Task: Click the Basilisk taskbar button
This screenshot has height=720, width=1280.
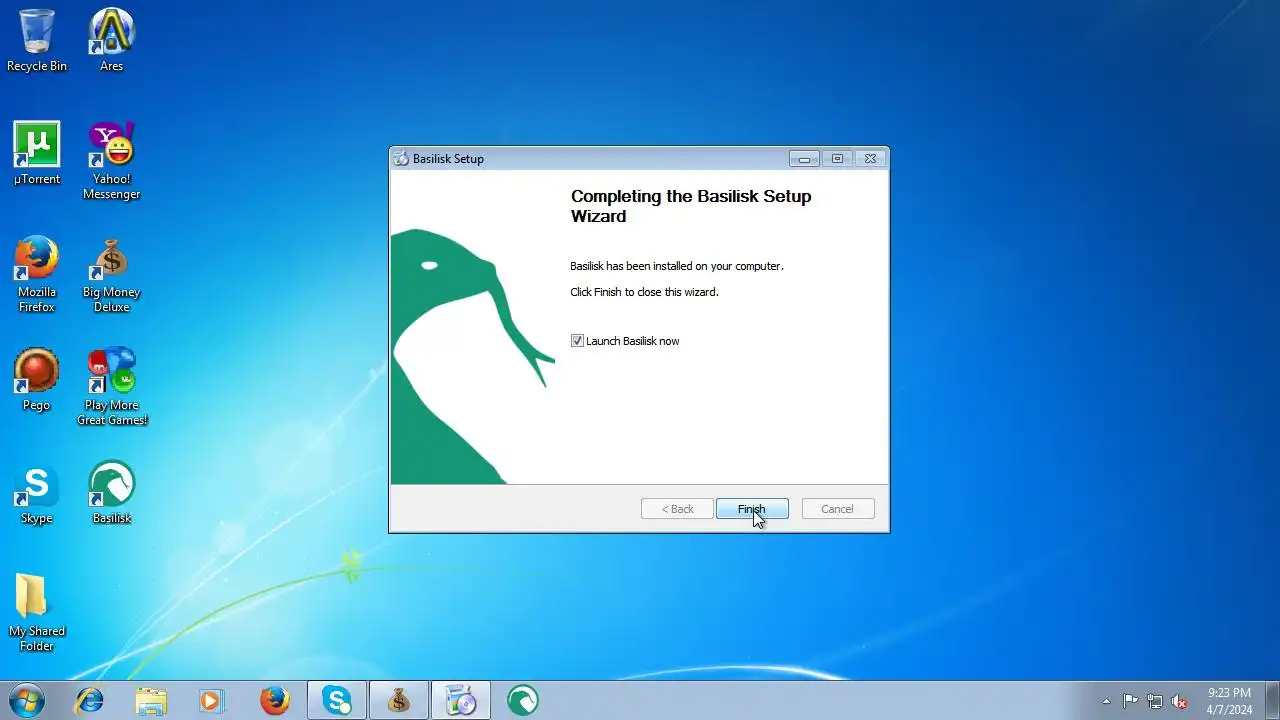Action: [523, 701]
